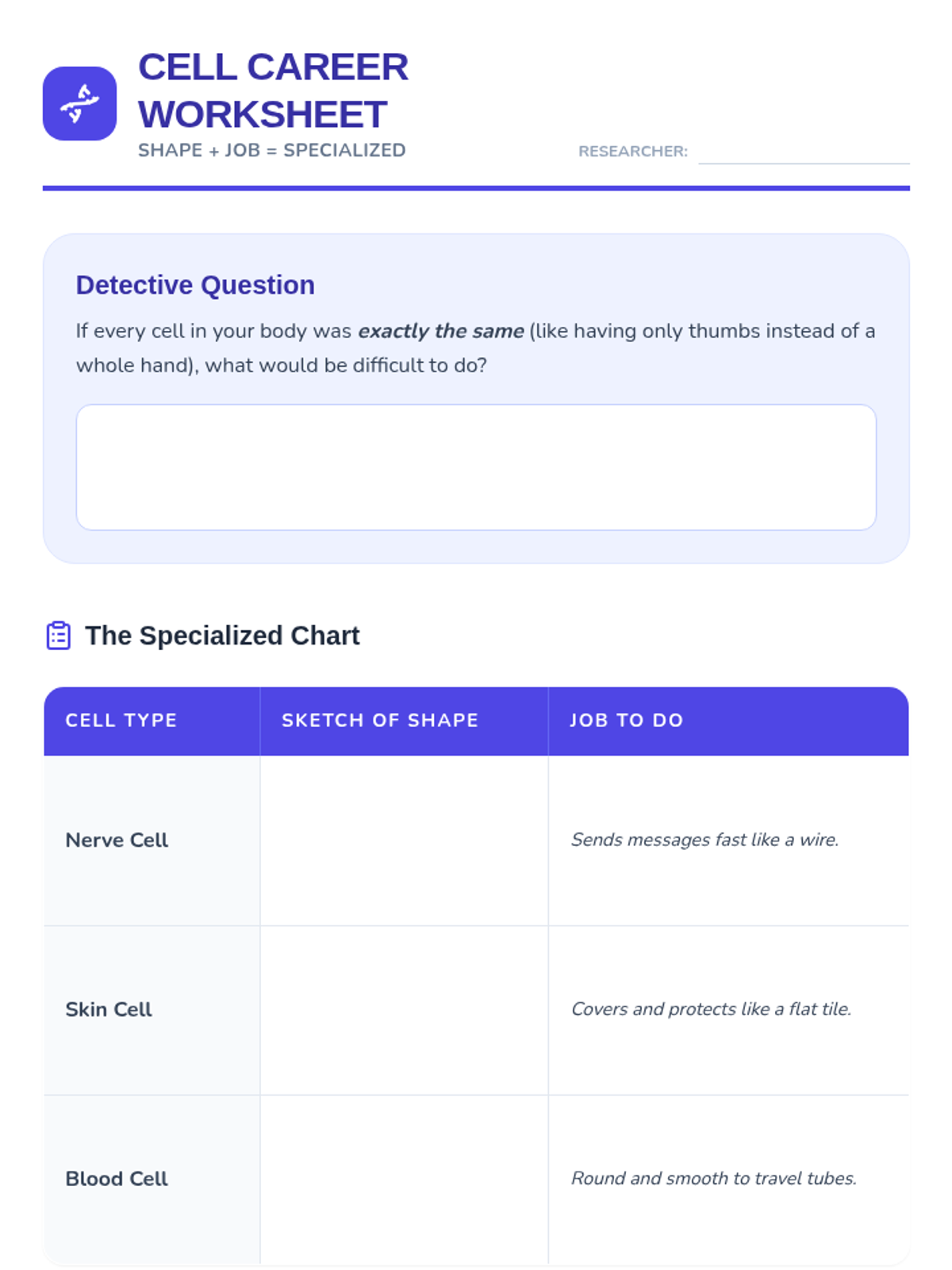This screenshot has height=1270, width=952.
Task: Click the bold 'exactly the same' phrase
Action: (441, 331)
